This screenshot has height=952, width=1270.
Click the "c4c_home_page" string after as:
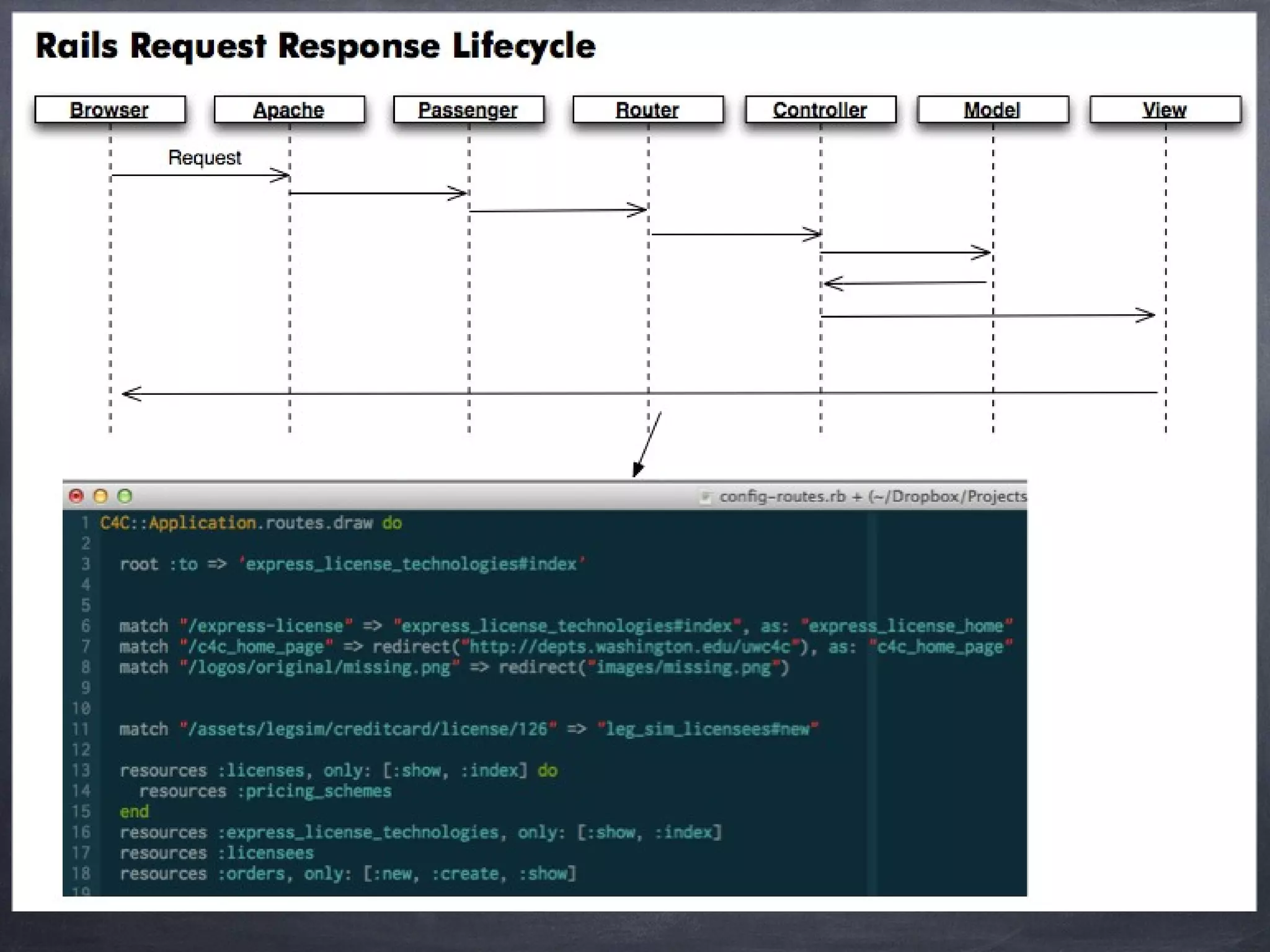[941, 646]
